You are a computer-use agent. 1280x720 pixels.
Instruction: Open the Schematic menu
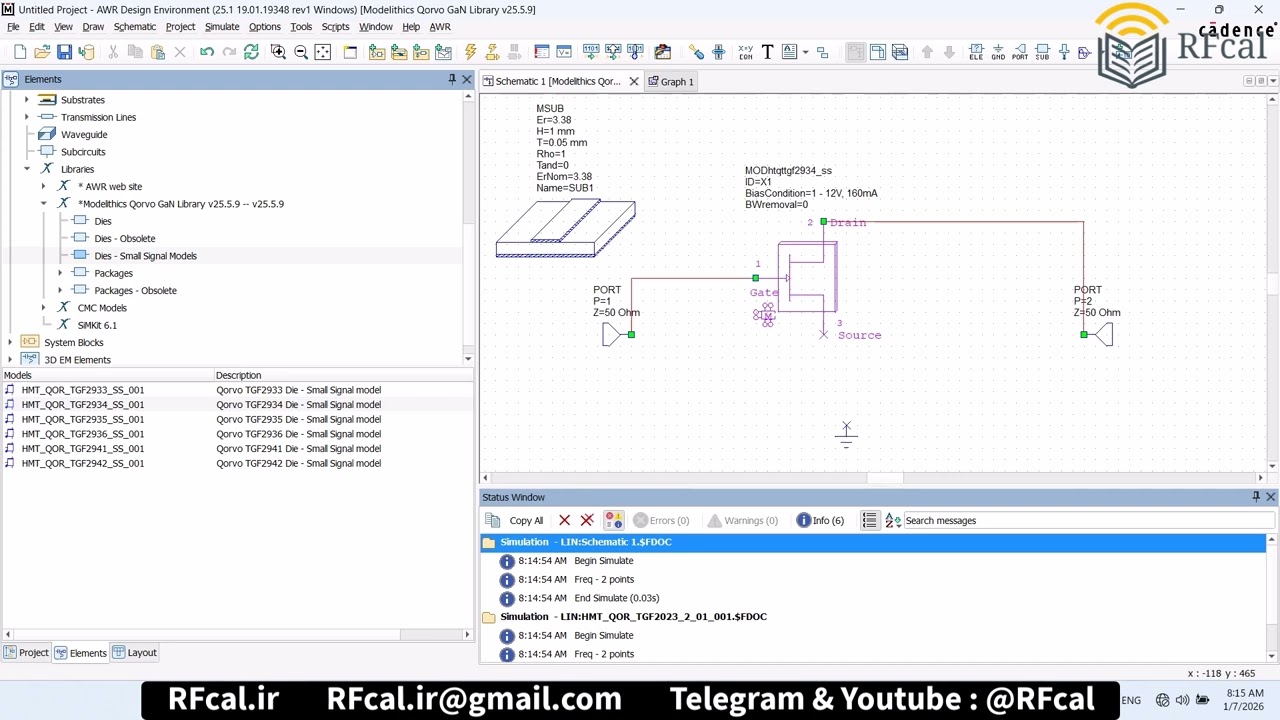tap(135, 27)
